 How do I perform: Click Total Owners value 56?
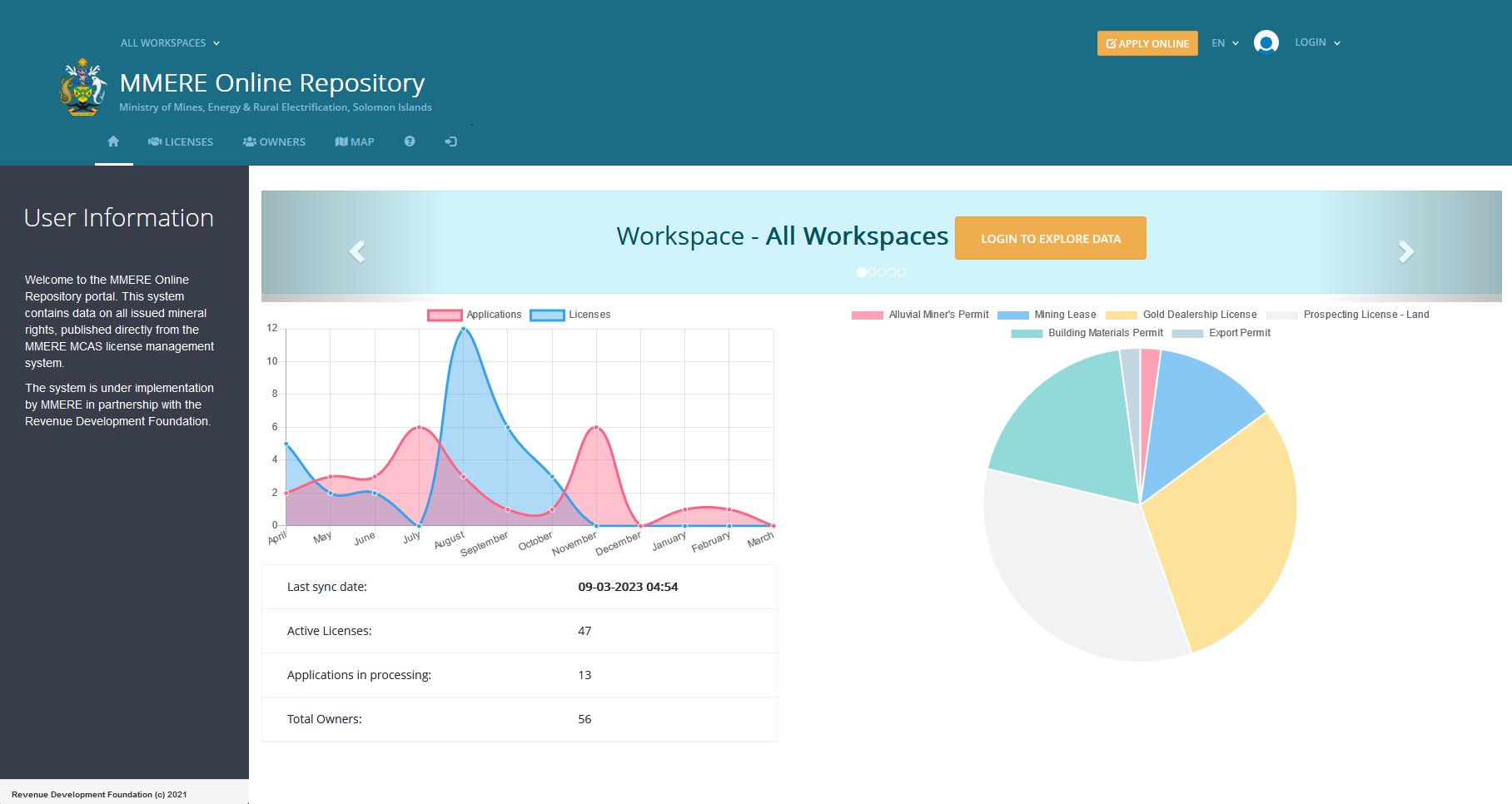click(x=584, y=719)
